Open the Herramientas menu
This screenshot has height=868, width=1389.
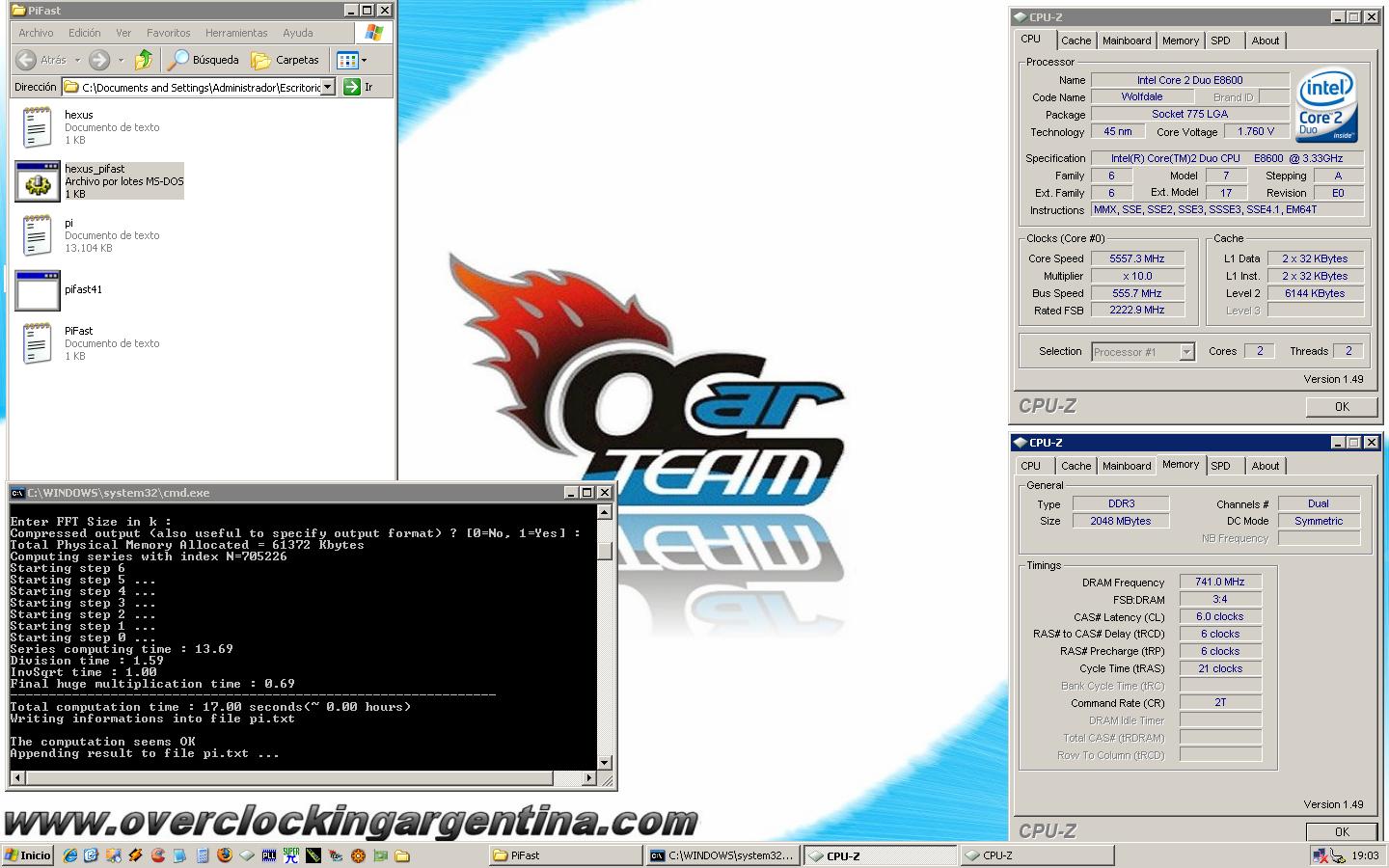click(236, 33)
